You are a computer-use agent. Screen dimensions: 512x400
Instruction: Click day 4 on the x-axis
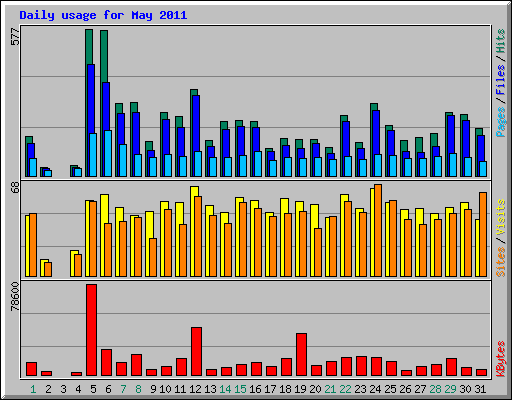pos(78,389)
